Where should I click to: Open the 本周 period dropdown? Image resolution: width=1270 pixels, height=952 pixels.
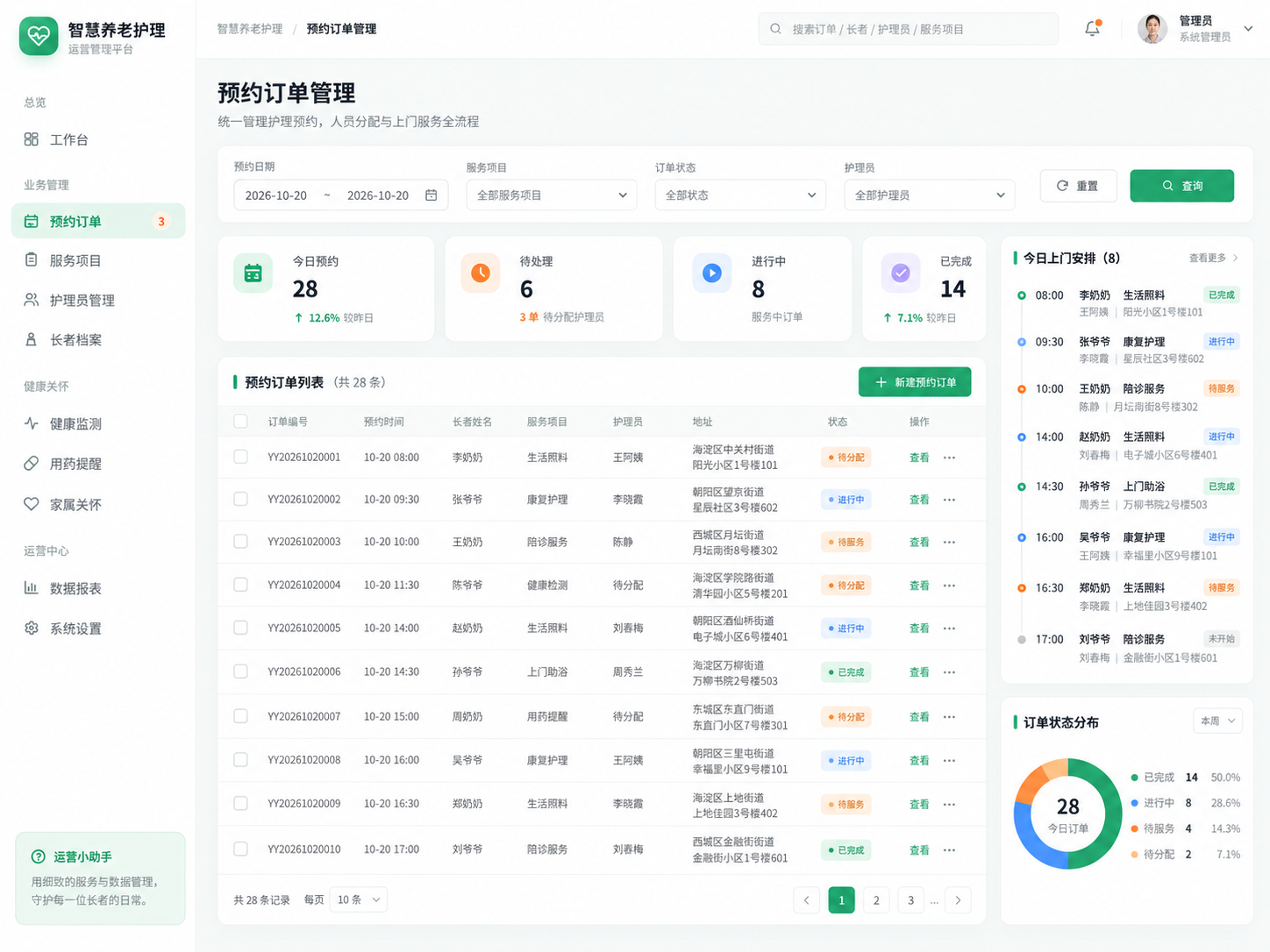[x=1218, y=721]
